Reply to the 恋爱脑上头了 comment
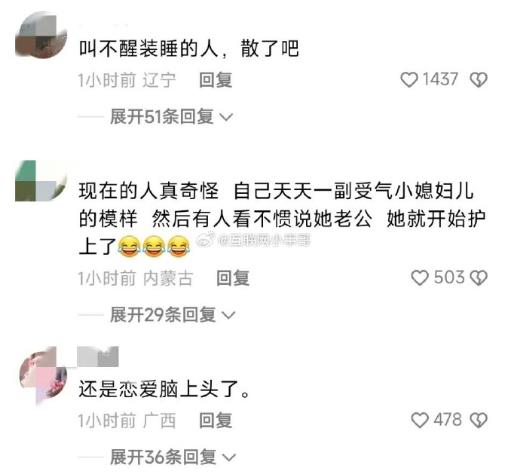The height and width of the screenshot is (475, 507). 215,420
